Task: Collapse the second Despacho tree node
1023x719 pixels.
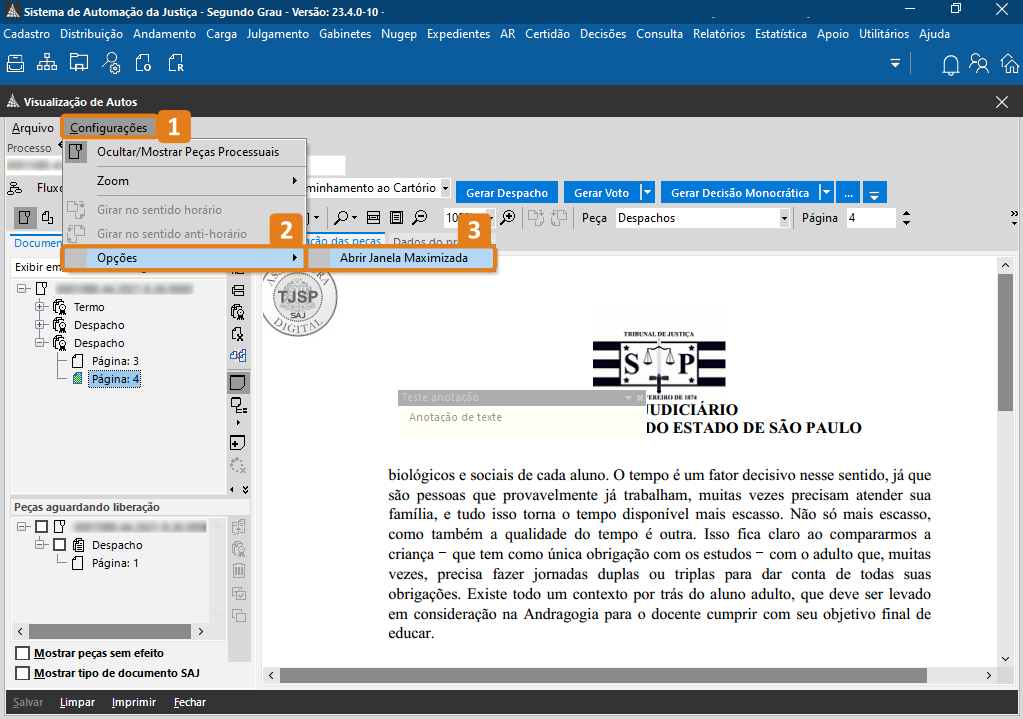Action: point(40,343)
